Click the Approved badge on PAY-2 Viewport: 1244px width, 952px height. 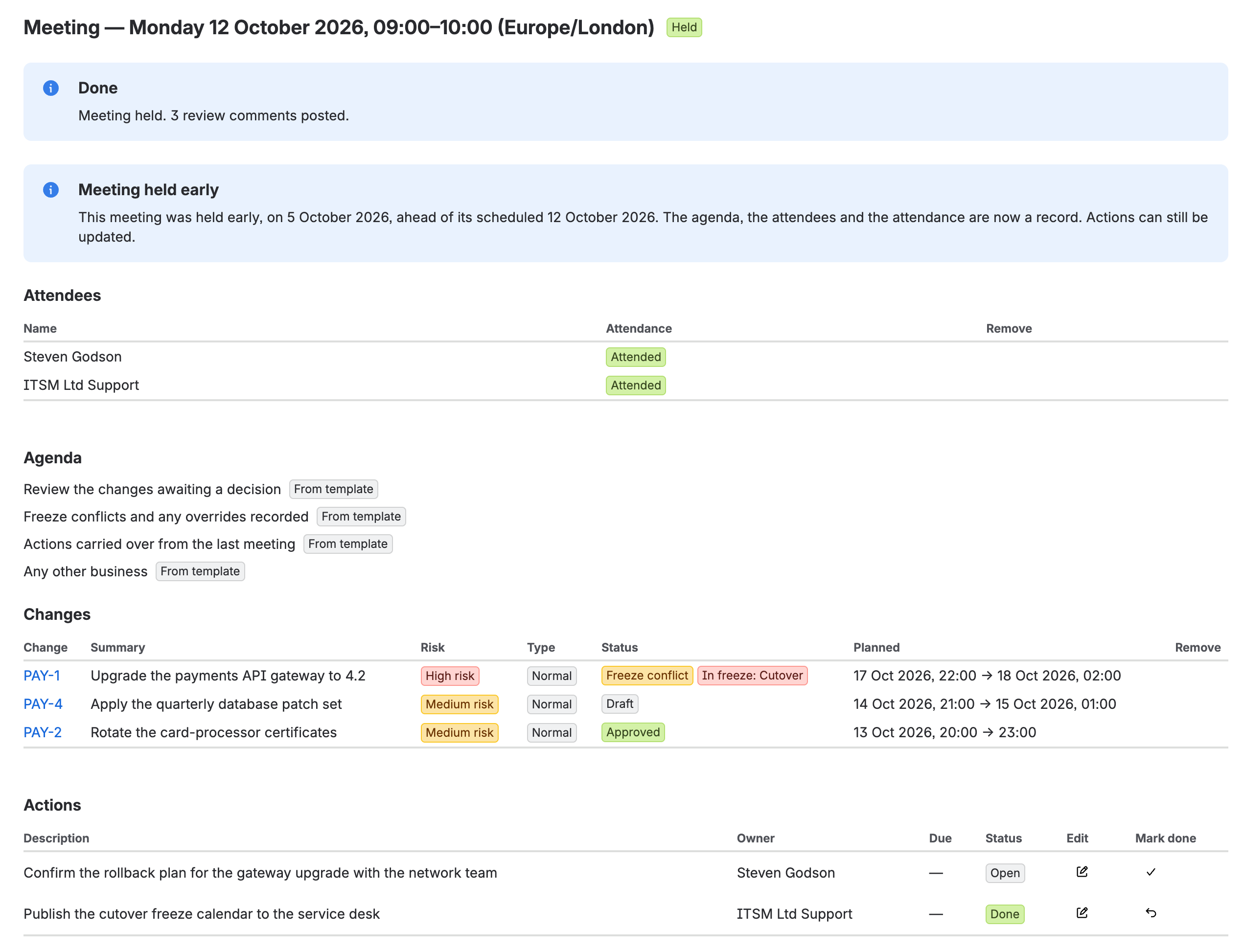coord(632,732)
